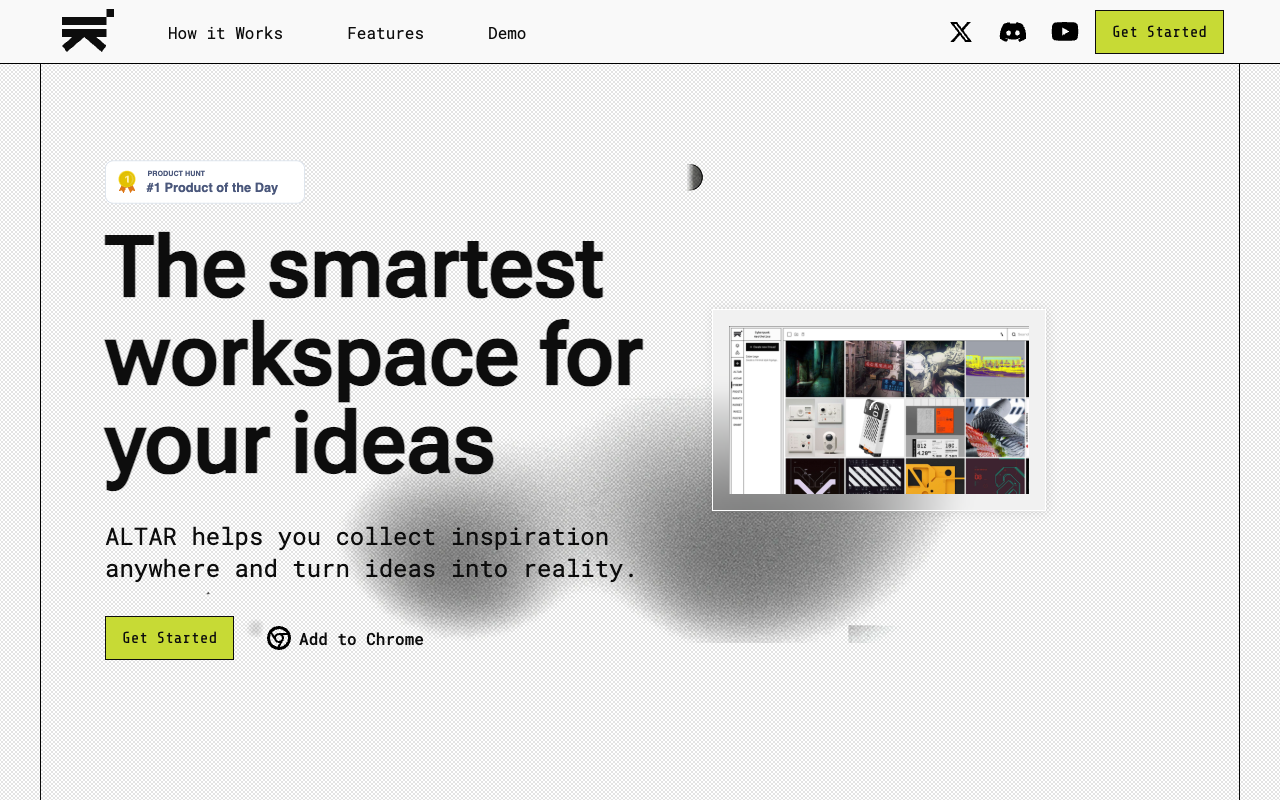Click the app preview screenshot thumbnail

(x=879, y=410)
